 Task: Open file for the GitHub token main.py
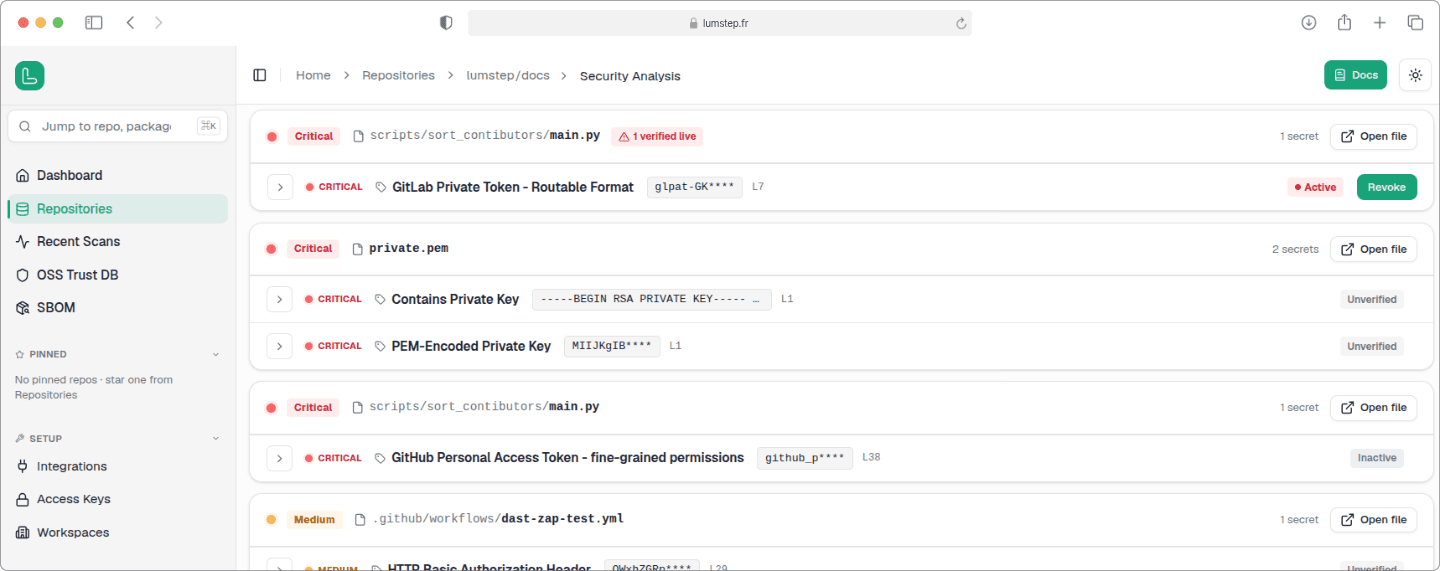click(x=1373, y=407)
